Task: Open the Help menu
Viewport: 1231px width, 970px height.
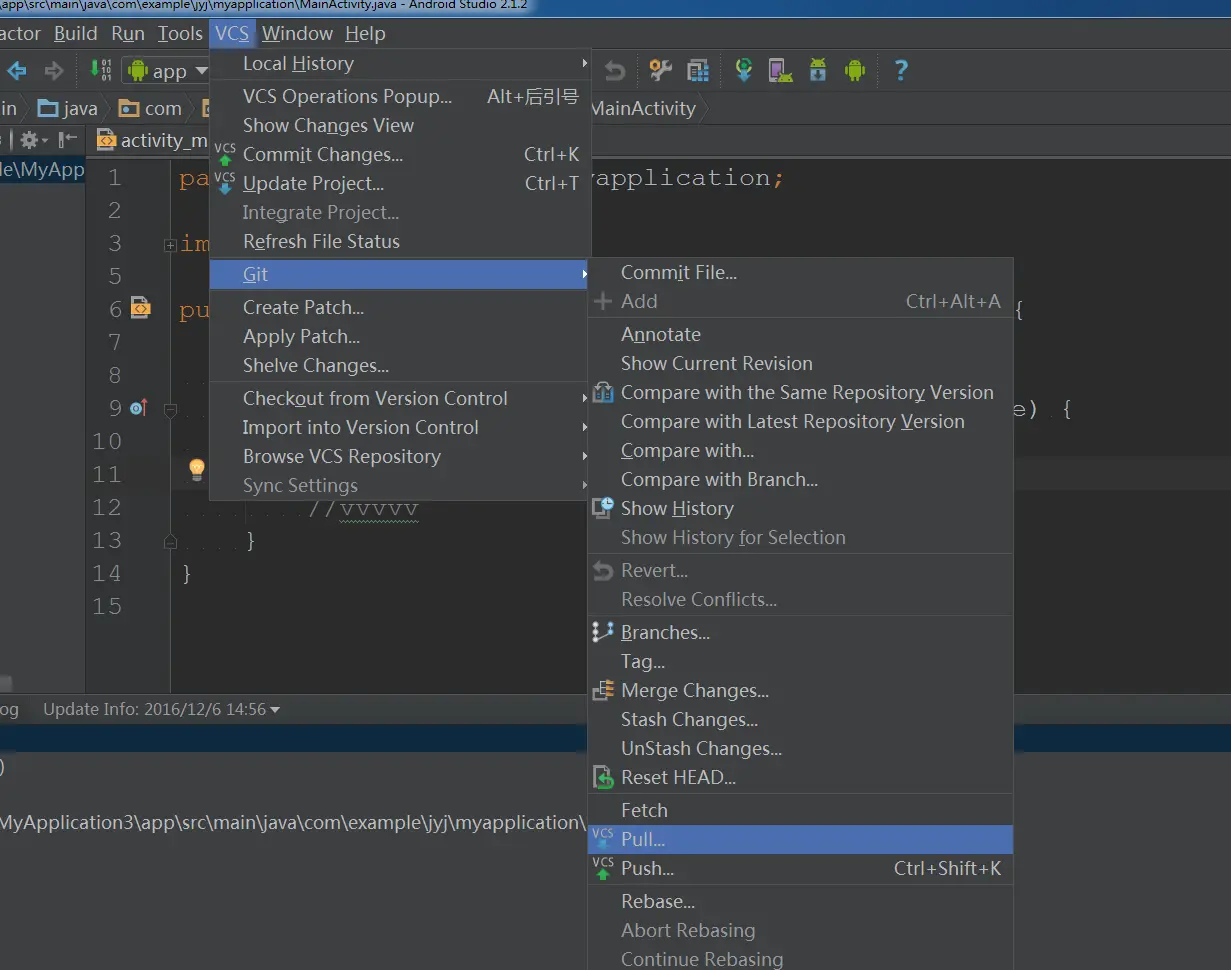Action: pyautogui.click(x=365, y=33)
